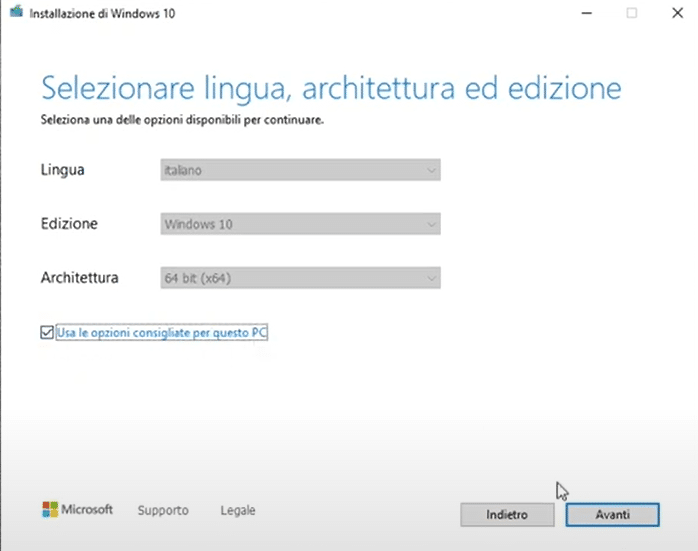Click the Microsoft logo icon

pyautogui.click(x=50, y=510)
